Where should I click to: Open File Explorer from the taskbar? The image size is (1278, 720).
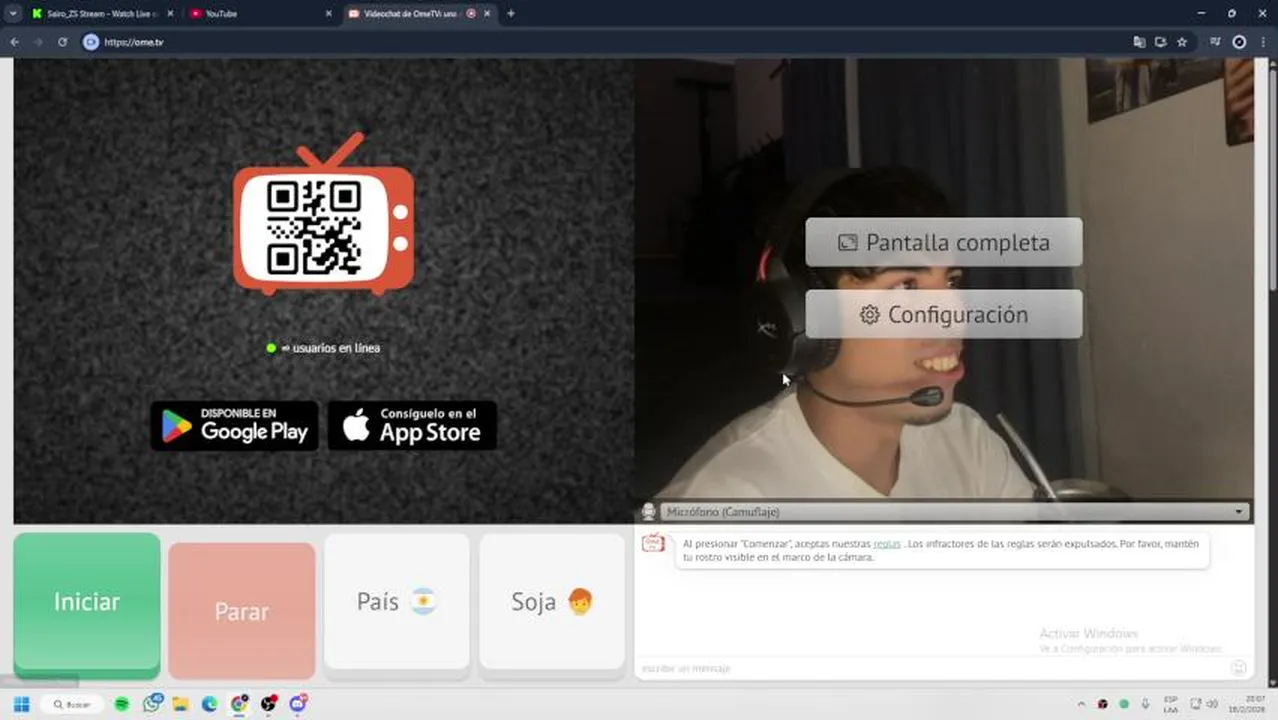pos(180,704)
